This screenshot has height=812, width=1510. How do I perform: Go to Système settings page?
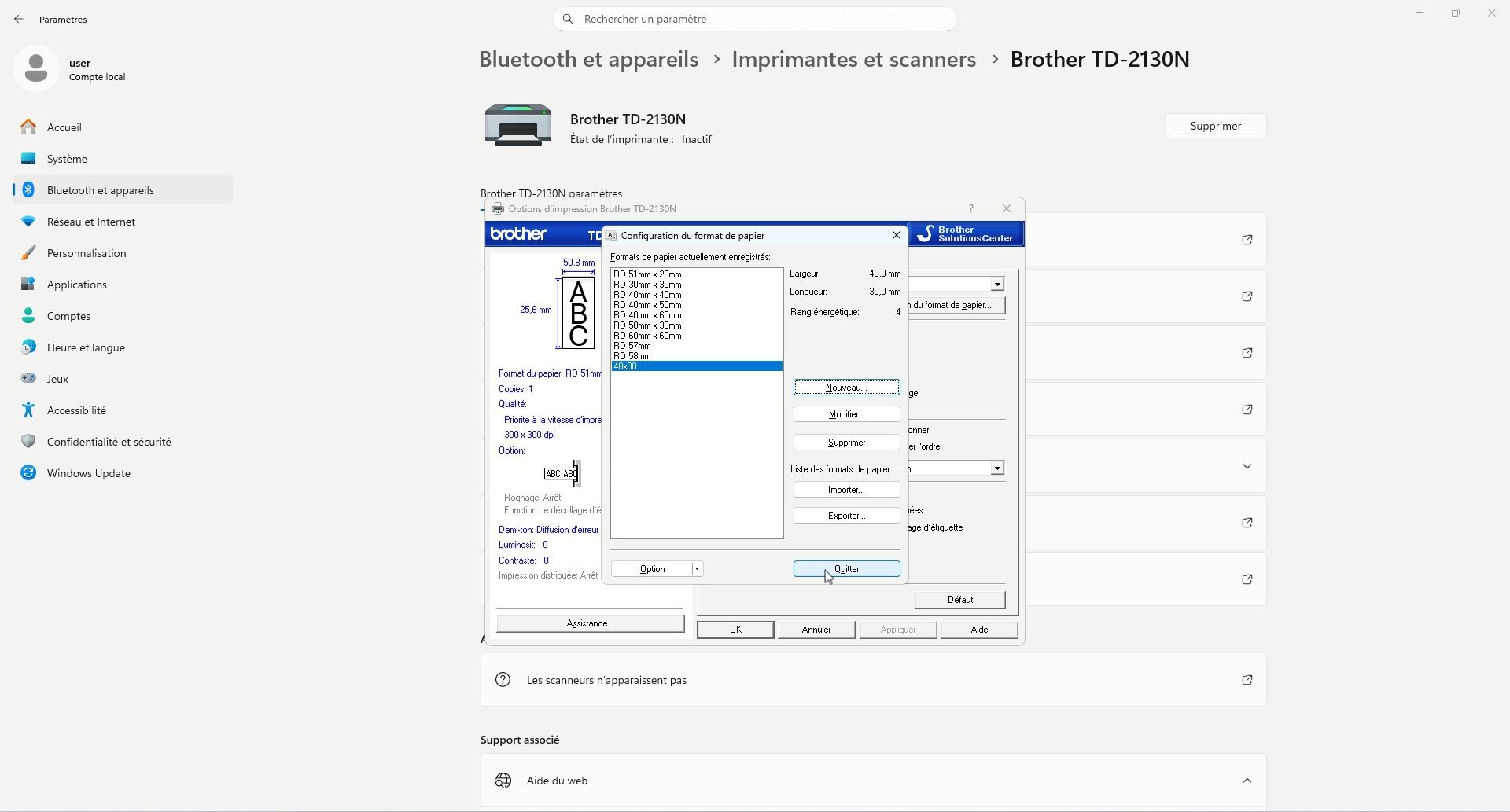pyautogui.click(x=123, y=159)
